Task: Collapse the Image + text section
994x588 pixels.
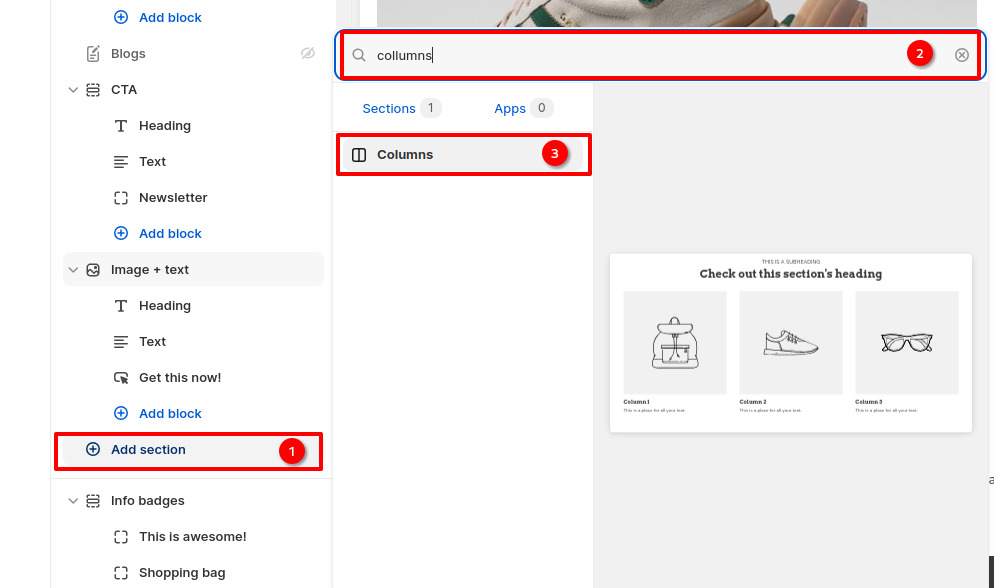Action: [73, 270]
